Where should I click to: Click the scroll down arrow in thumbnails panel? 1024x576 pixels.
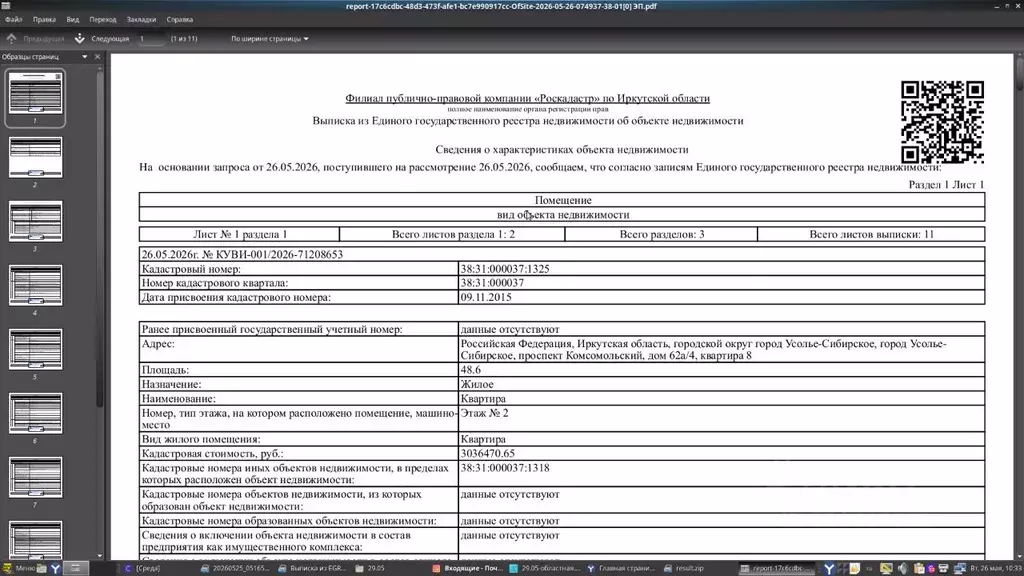pos(99,556)
